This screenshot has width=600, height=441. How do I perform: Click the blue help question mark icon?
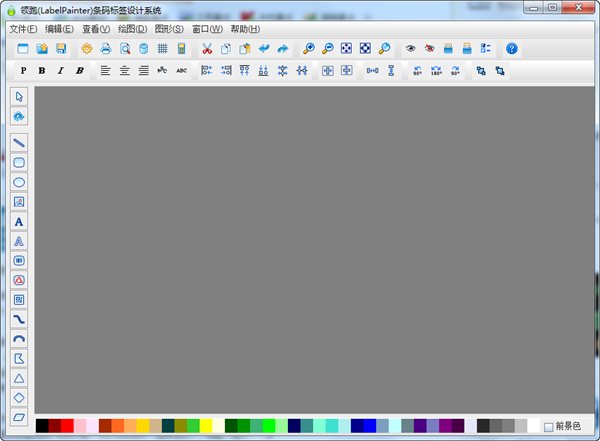512,48
